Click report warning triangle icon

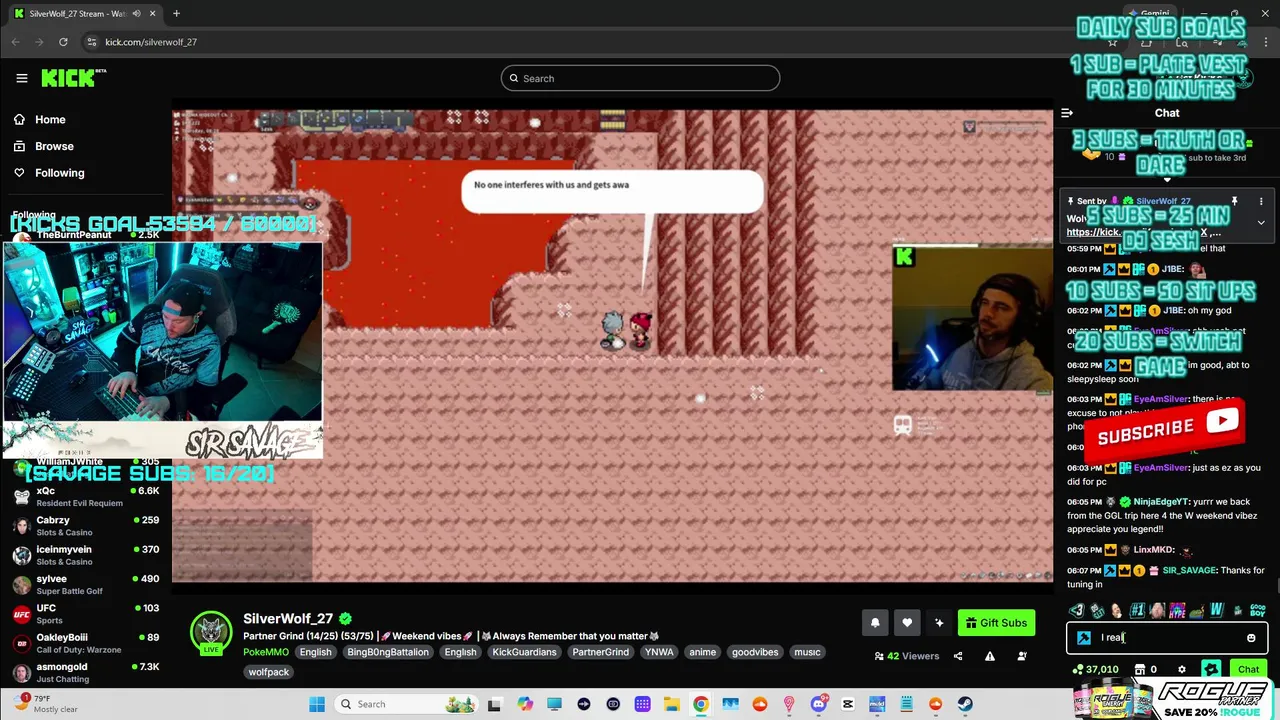(x=990, y=656)
